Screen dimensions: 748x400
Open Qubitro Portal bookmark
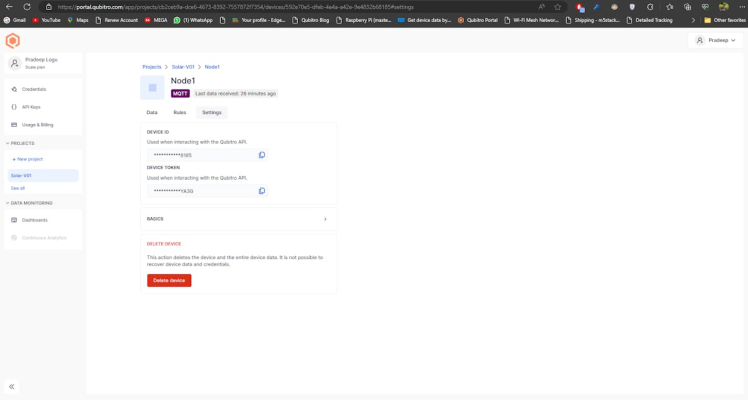point(478,21)
